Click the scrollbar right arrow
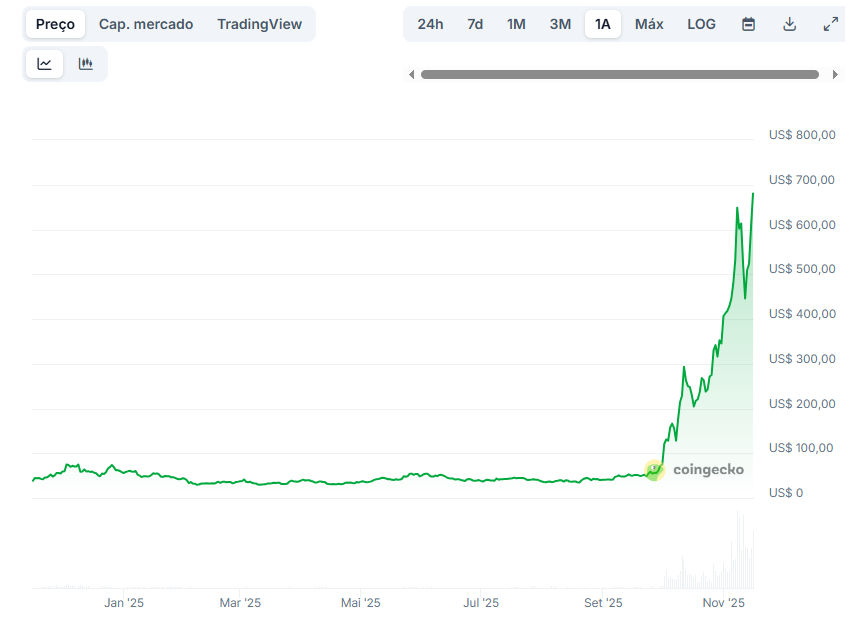The image size is (853, 629). click(835, 74)
